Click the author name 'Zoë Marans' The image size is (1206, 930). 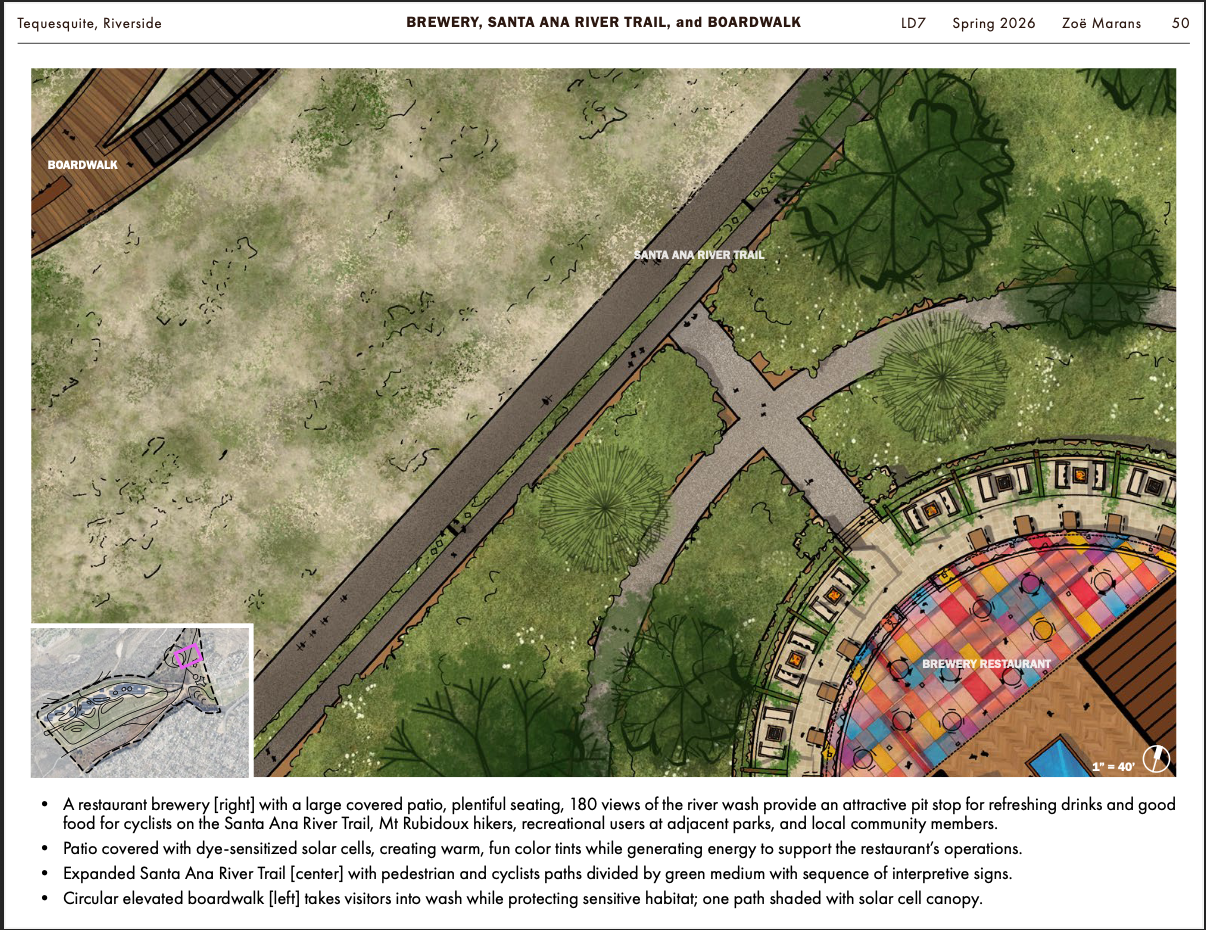[1101, 23]
